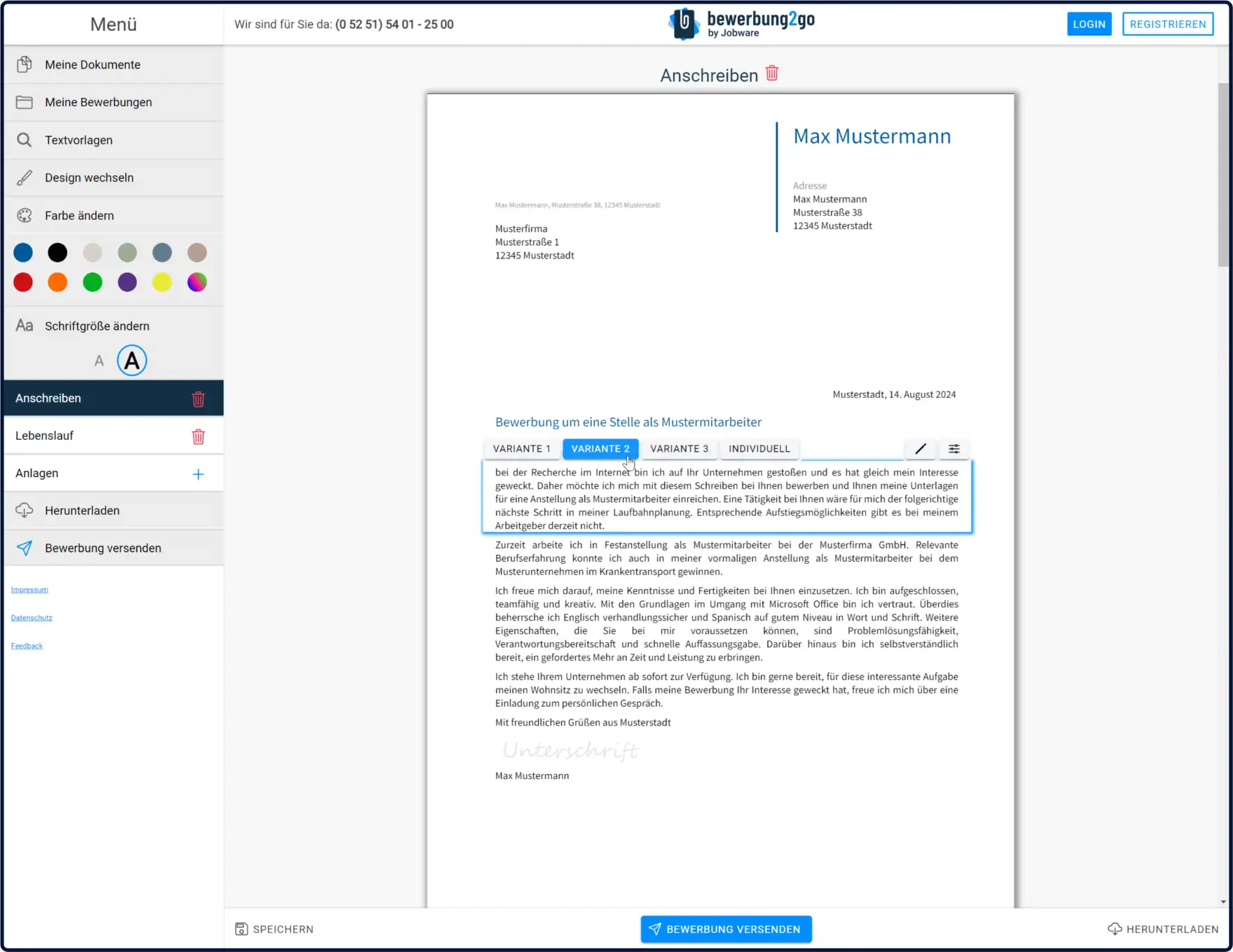Viewport: 1233px width, 952px height.
Task: Click the Farbe ändern palette entry
Action: [x=113, y=216]
